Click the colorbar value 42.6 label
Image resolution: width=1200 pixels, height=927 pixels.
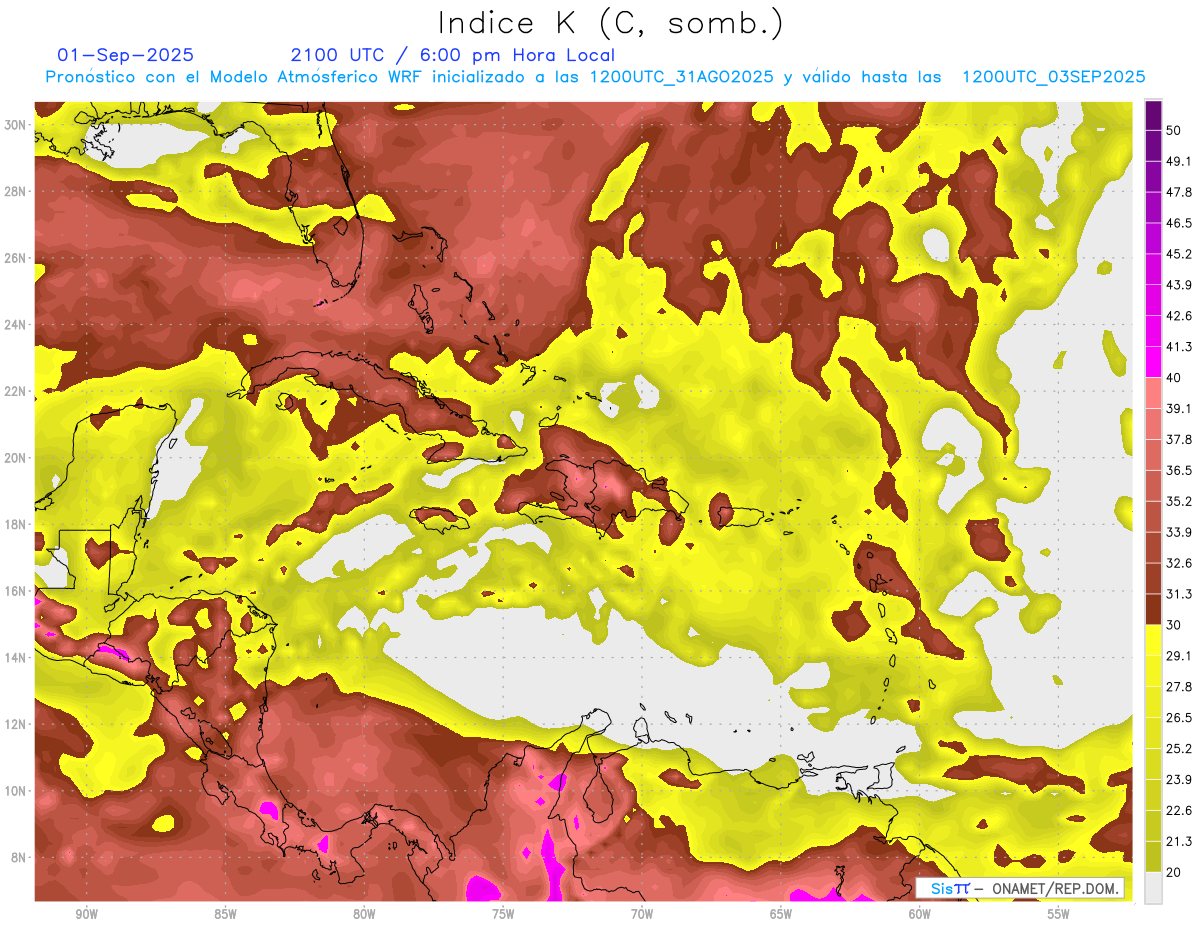[1179, 316]
